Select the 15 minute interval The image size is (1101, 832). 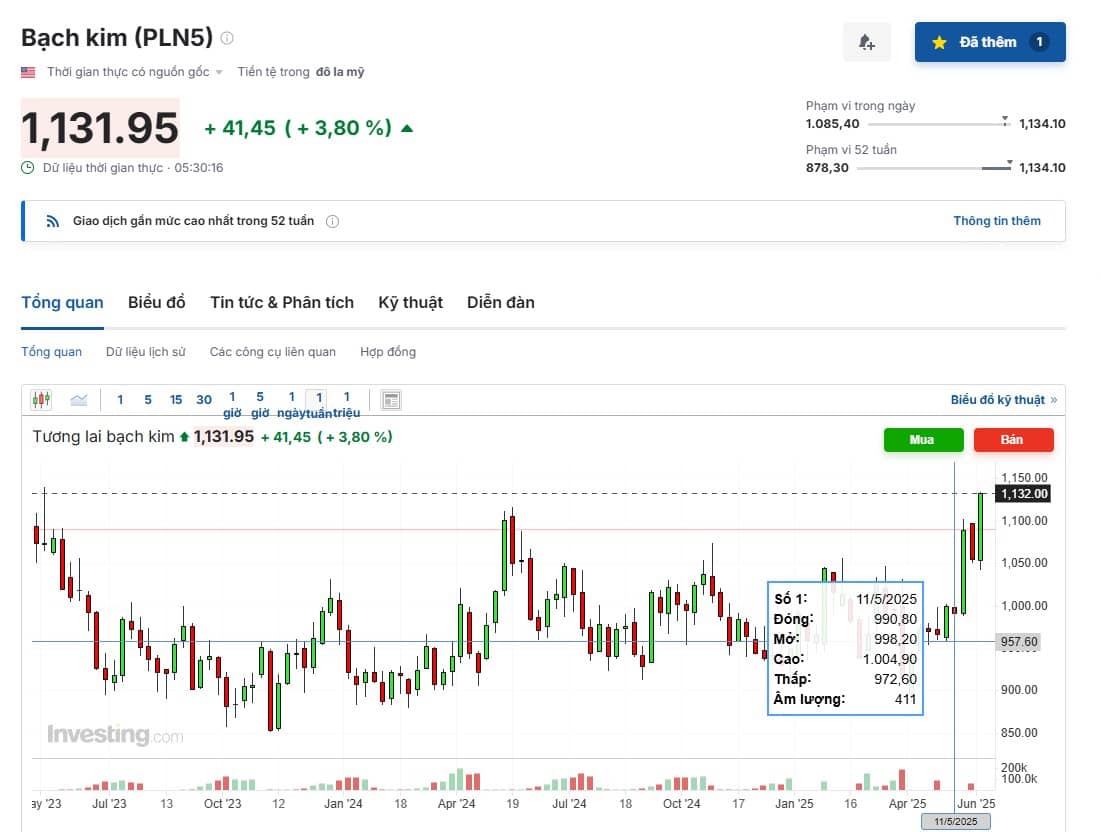pyautogui.click(x=176, y=400)
